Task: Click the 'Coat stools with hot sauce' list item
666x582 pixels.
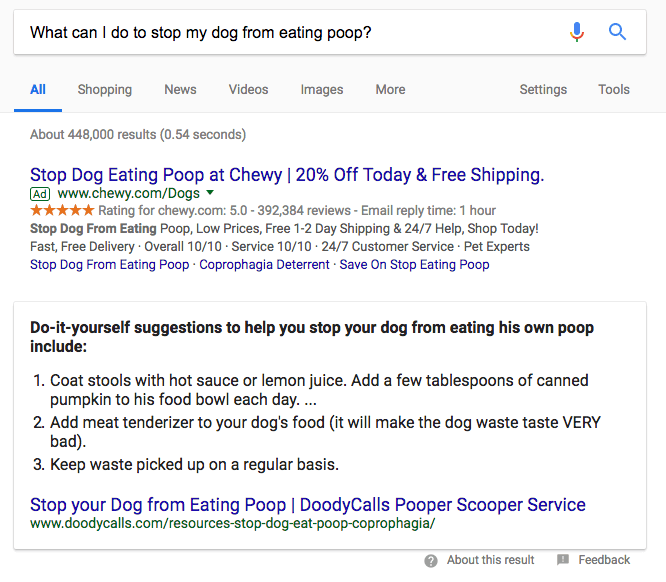Action: pyautogui.click(x=319, y=390)
